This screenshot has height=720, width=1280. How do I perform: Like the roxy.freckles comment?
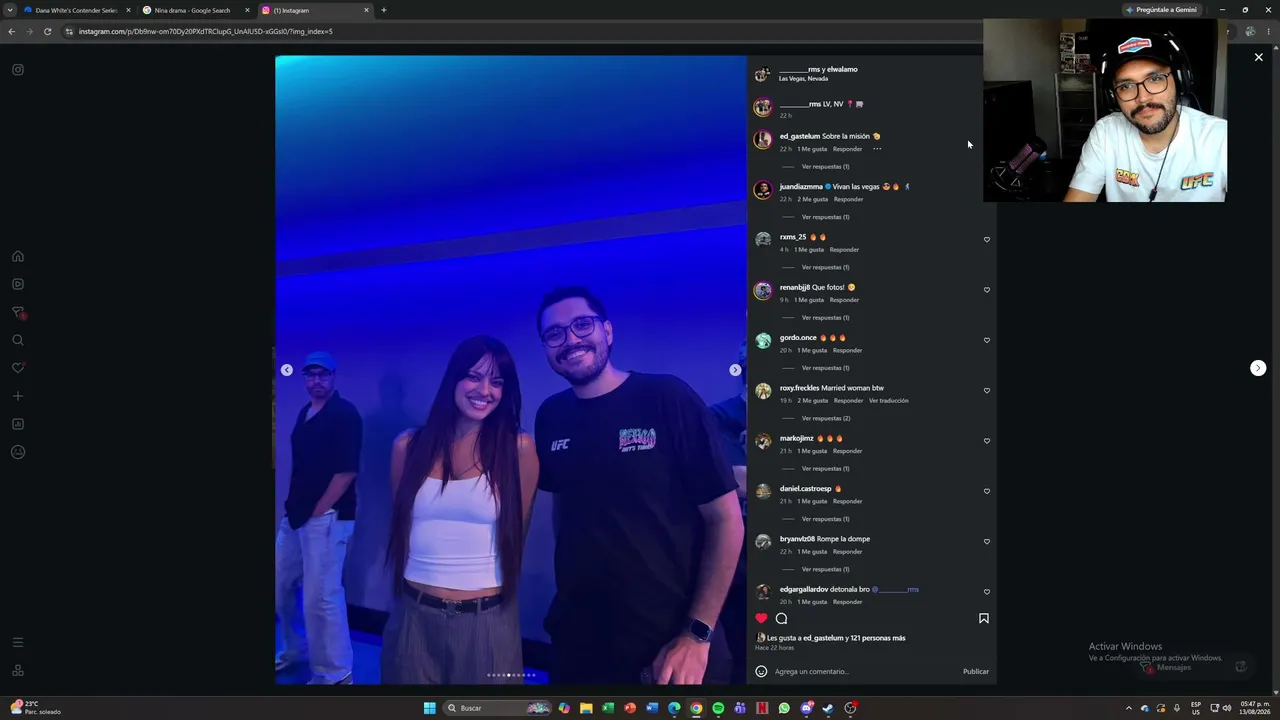click(x=987, y=390)
